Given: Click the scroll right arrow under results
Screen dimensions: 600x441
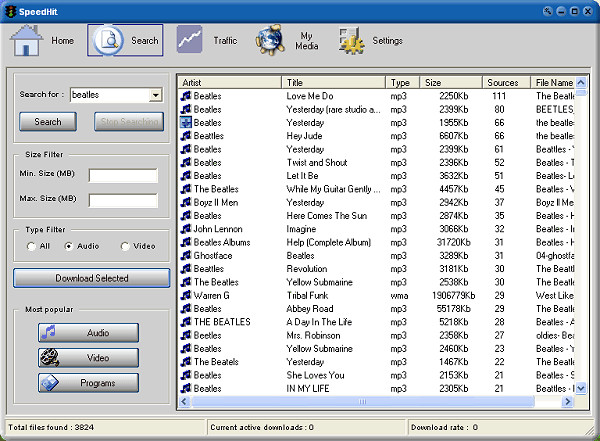Looking at the screenshot, I should (567, 401).
